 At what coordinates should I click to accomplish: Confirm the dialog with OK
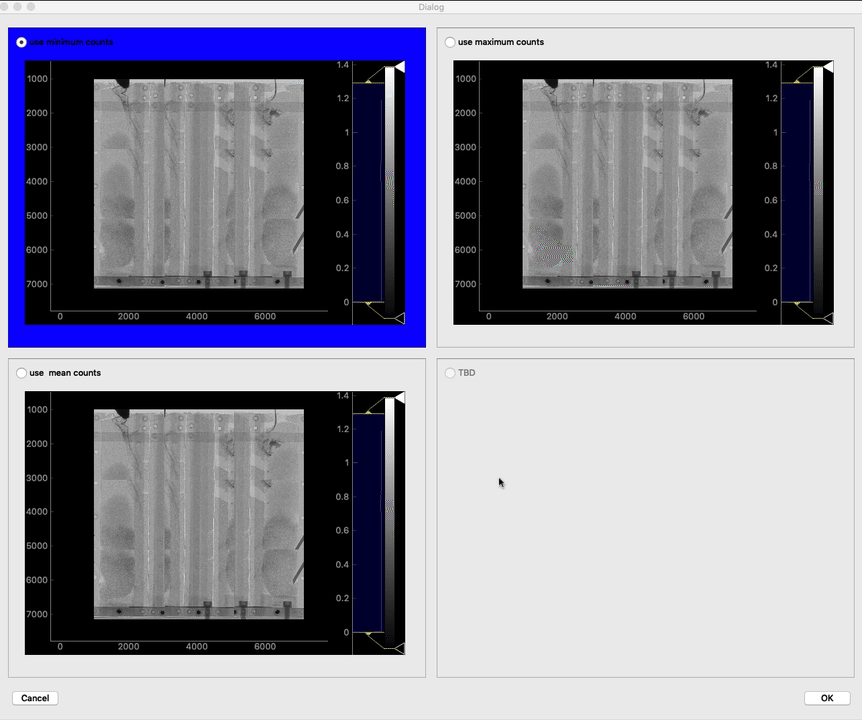(x=826, y=698)
